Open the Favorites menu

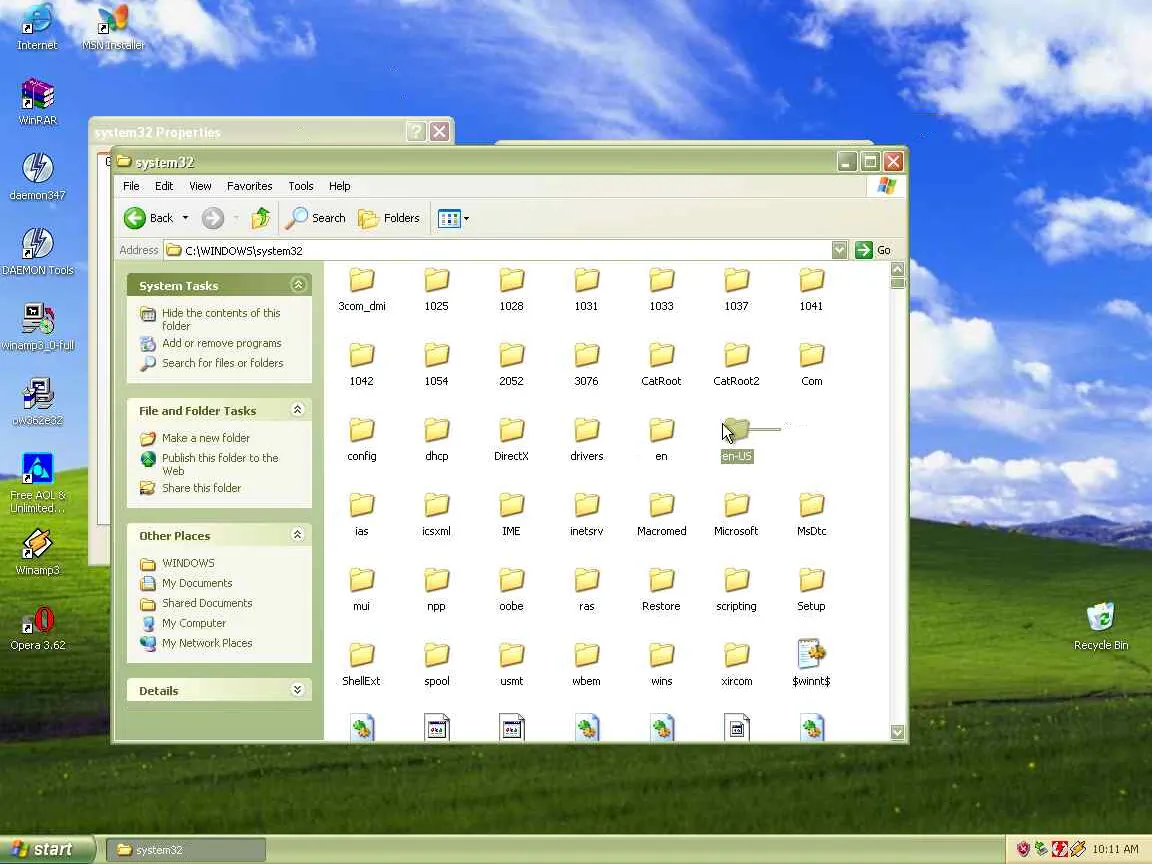click(250, 186)
